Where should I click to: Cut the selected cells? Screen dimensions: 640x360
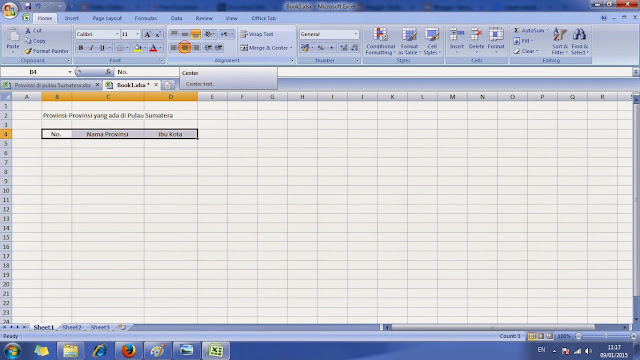click(33, 31)
